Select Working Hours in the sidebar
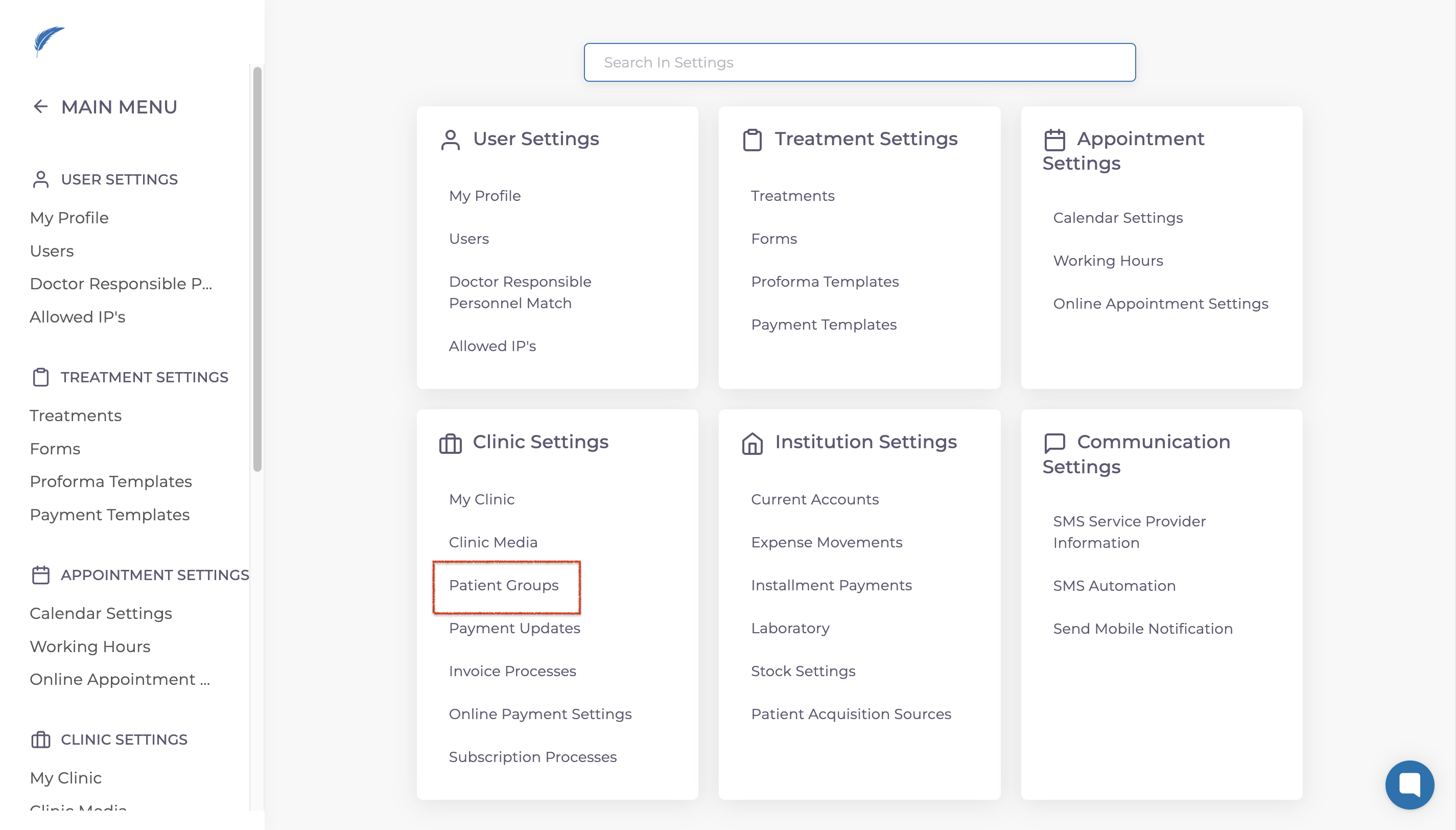Image resolution: width=1456 pixels, height=830 pixels. pyautogui.click(x=90, y=647)
